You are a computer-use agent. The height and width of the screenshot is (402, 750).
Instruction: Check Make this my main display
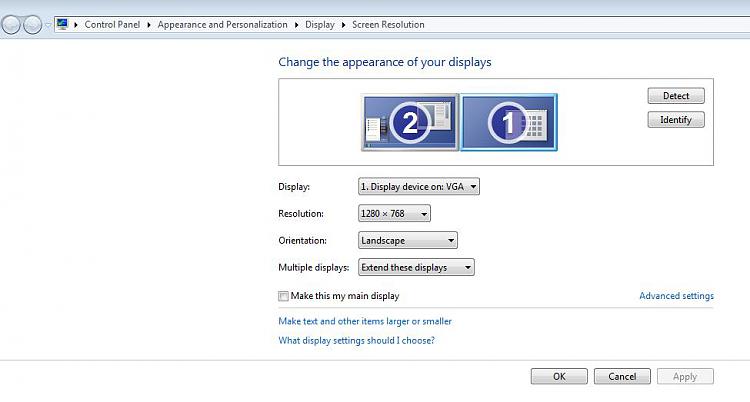284,296
